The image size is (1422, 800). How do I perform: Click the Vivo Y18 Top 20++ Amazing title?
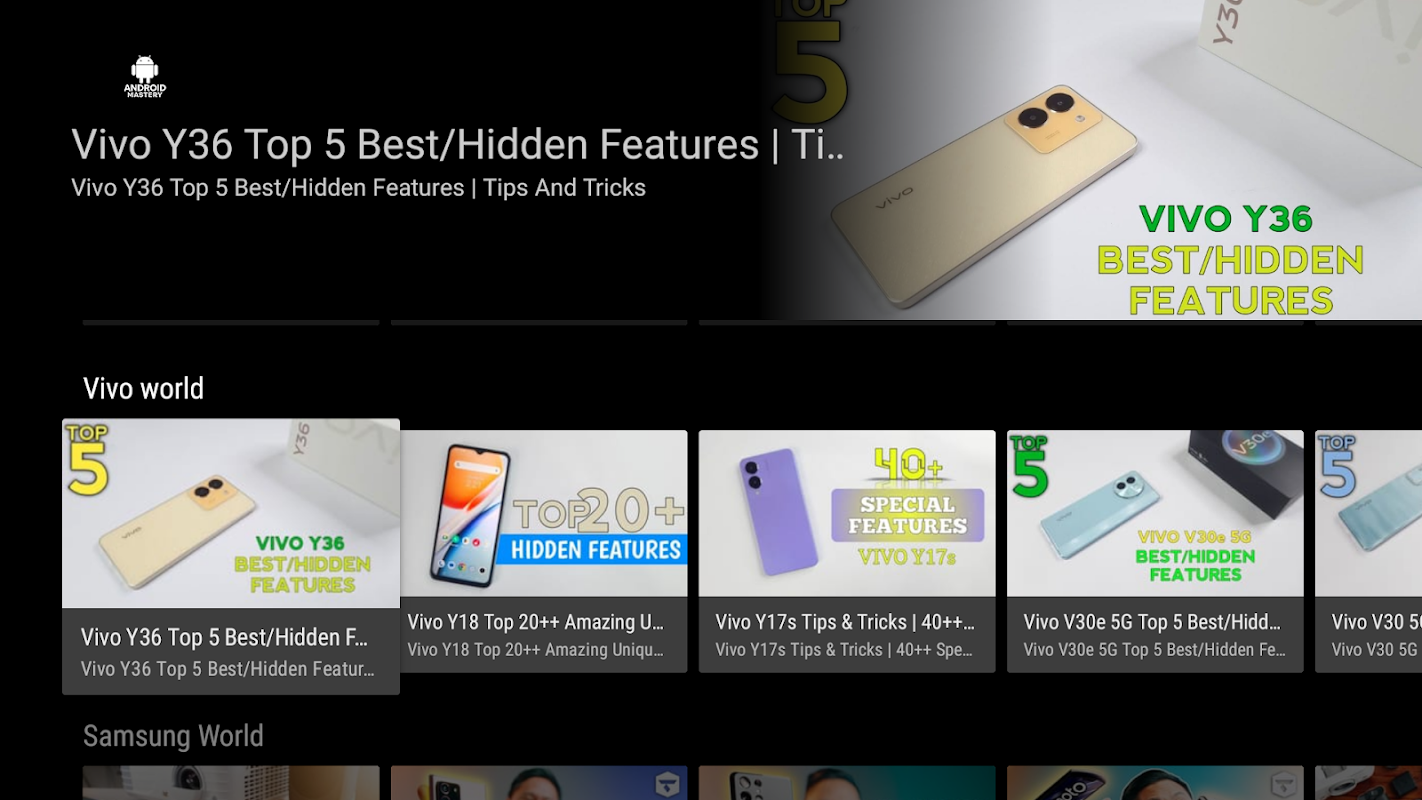click(x=536, y=622)
